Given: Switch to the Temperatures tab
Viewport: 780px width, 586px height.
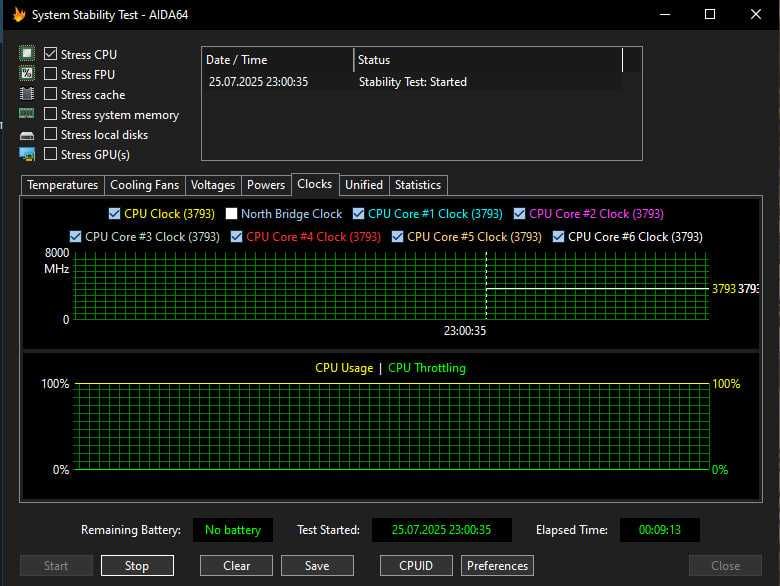Looking at the screenshot, I should [x=63, y=185].
